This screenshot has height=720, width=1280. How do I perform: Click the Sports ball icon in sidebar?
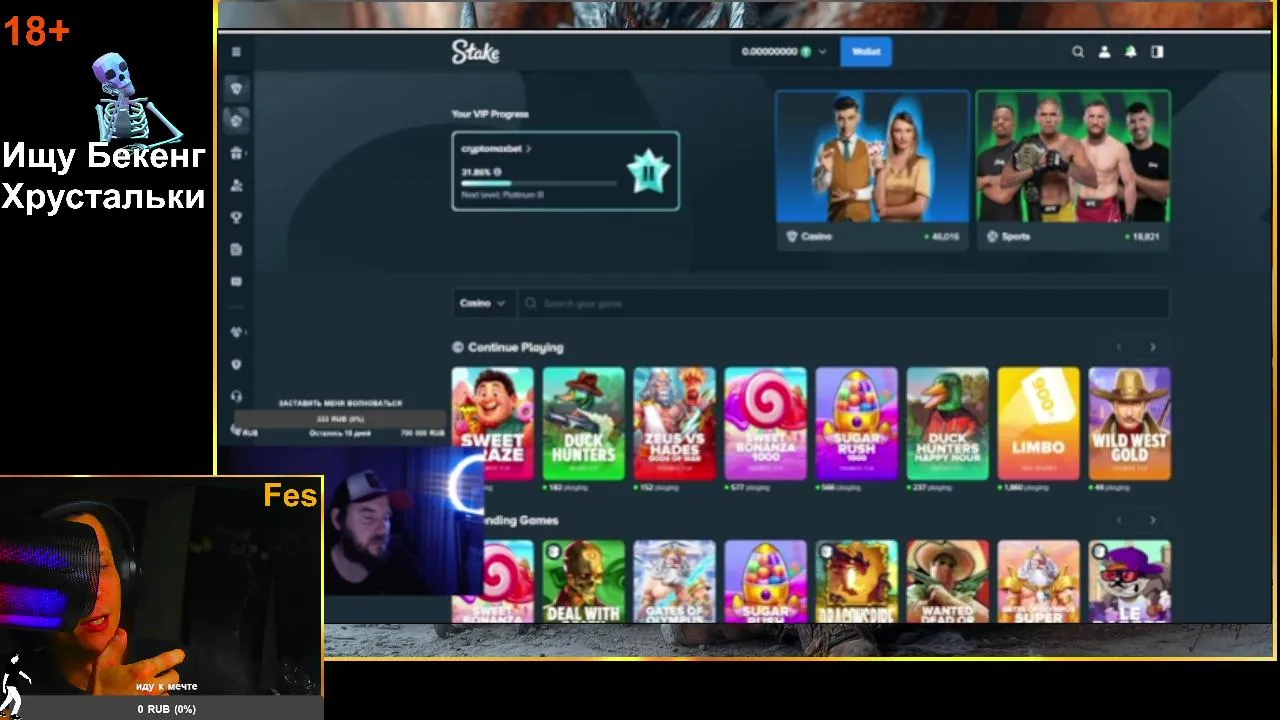tap(236, 120)
